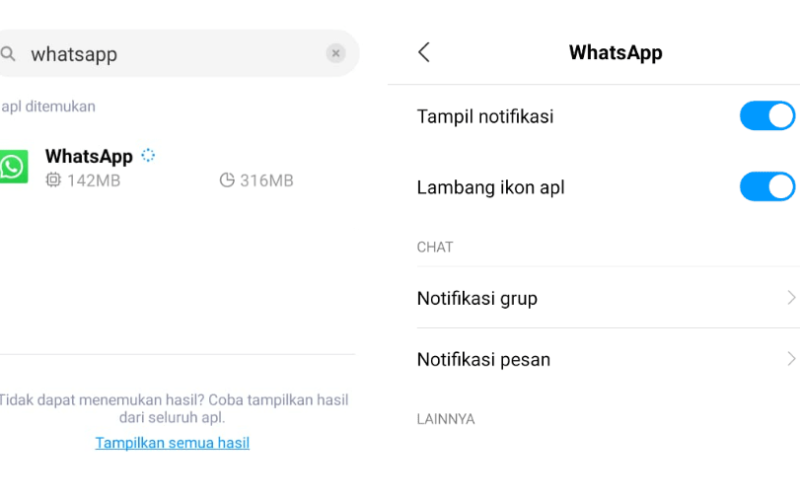Toggle off Tampil notifikasi switch
This screenshot has width=800, height=500.
coord(767,116)
